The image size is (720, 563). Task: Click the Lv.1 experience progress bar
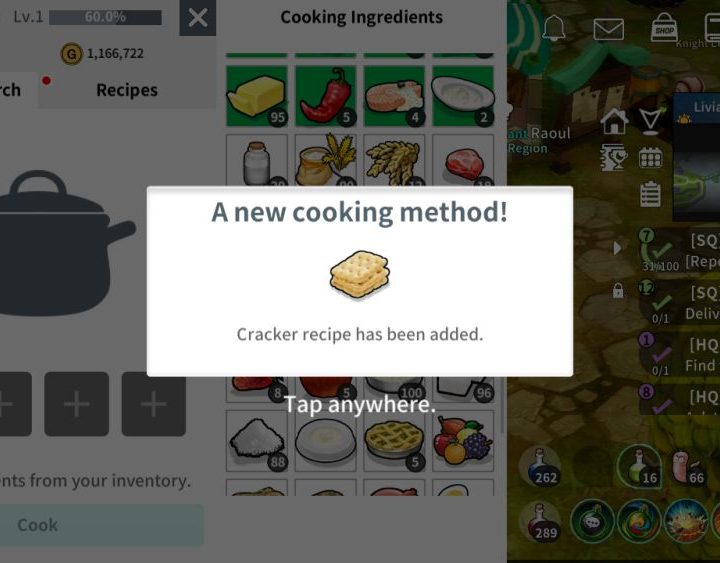105,17
